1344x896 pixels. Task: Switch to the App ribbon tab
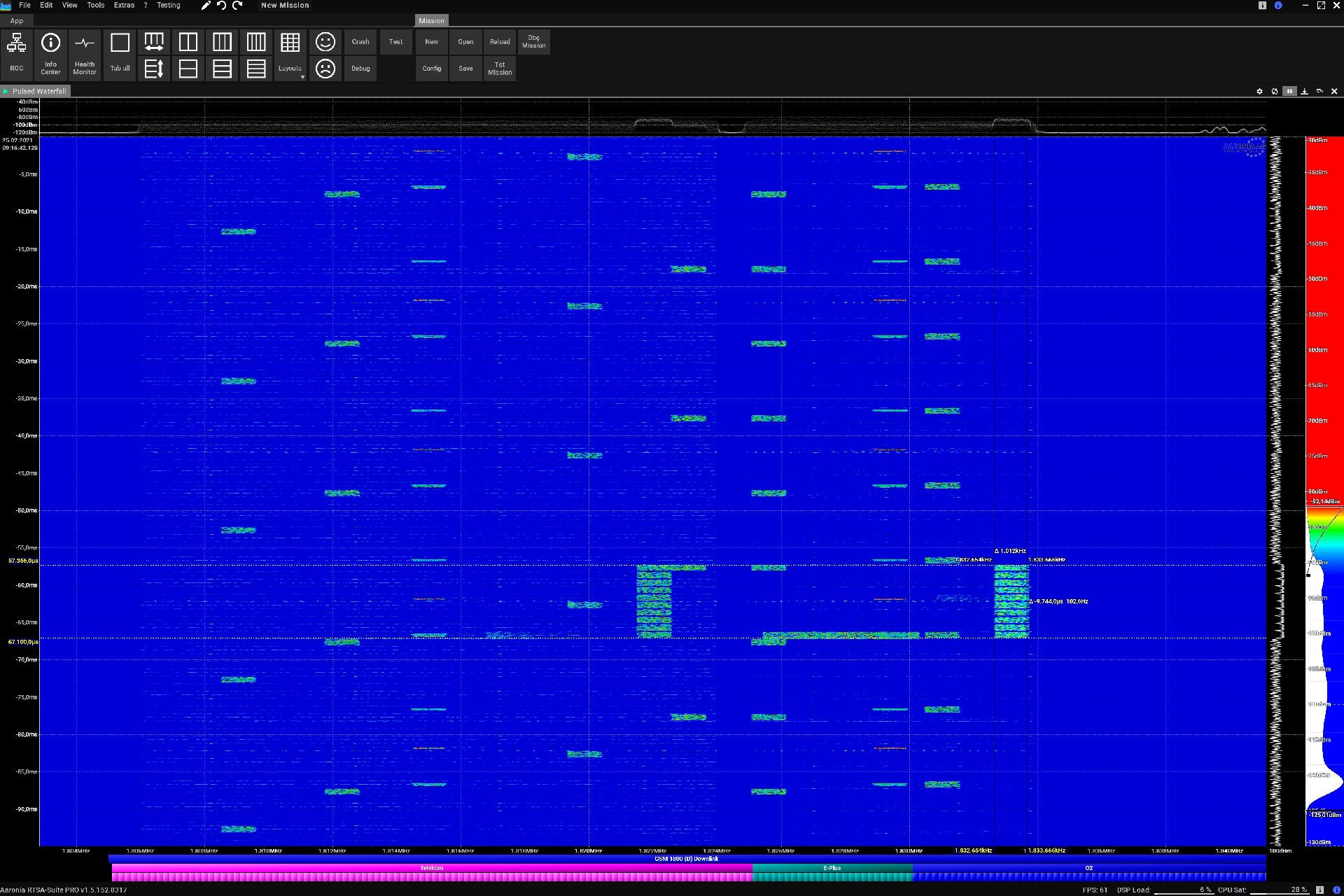point(17,21)
